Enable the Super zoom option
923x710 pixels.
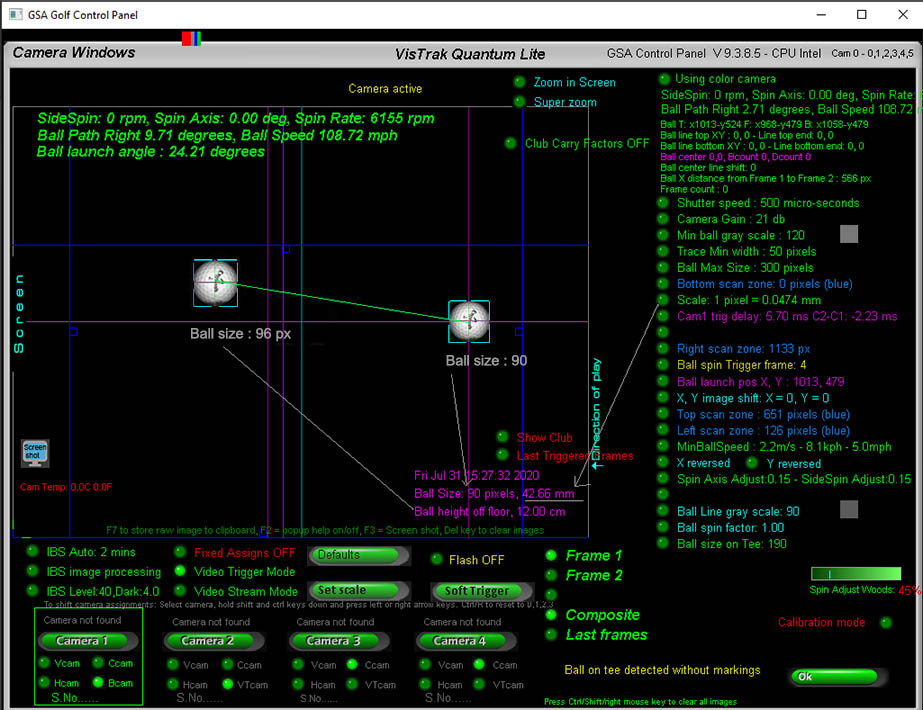click(519, 102)
